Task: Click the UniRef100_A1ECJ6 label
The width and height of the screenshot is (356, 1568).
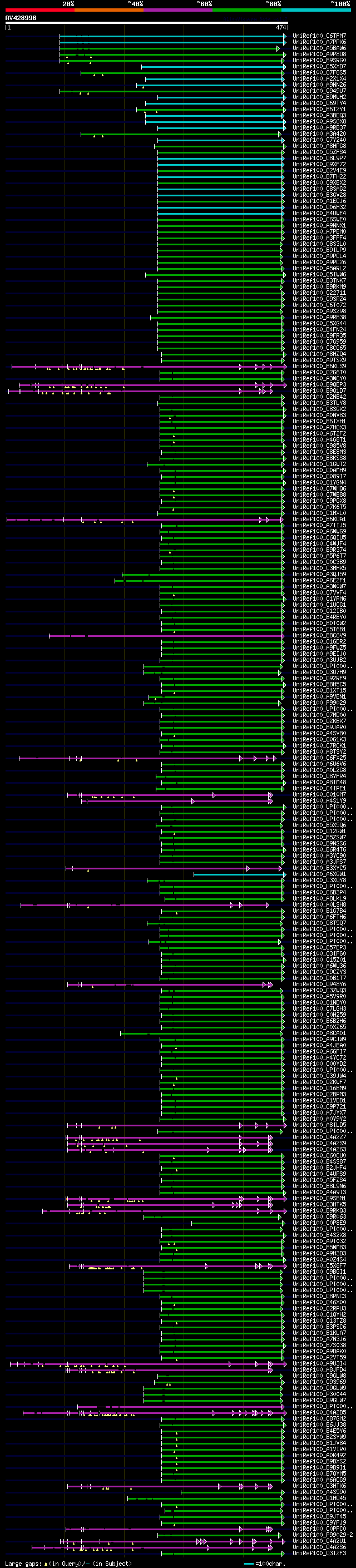Action: 319,201
